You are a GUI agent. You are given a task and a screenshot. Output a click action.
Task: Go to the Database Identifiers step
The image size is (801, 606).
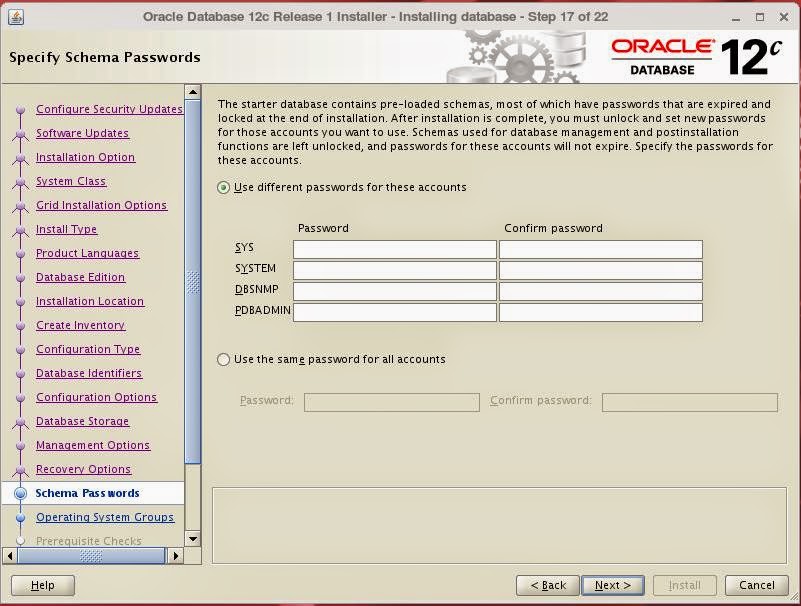point(89,373)
